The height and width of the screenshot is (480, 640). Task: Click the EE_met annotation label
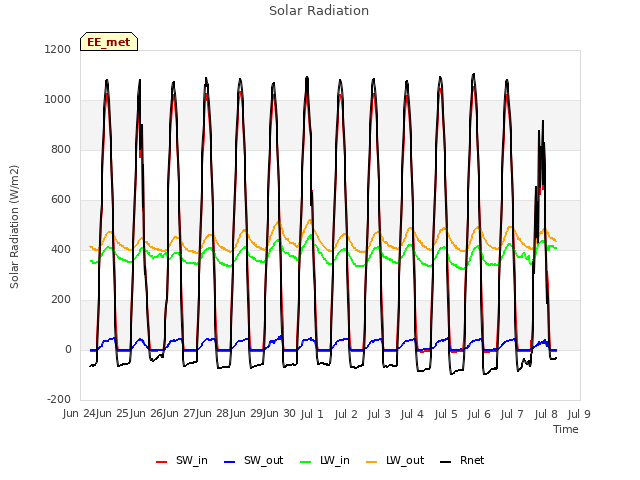[x=109, y=42]
